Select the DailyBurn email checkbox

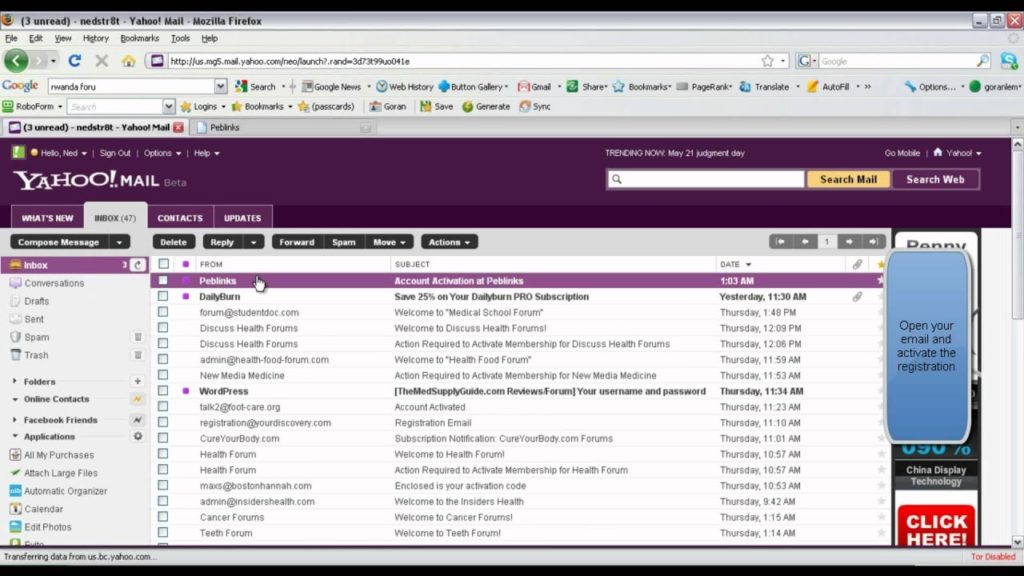click(x=163, y=296)
